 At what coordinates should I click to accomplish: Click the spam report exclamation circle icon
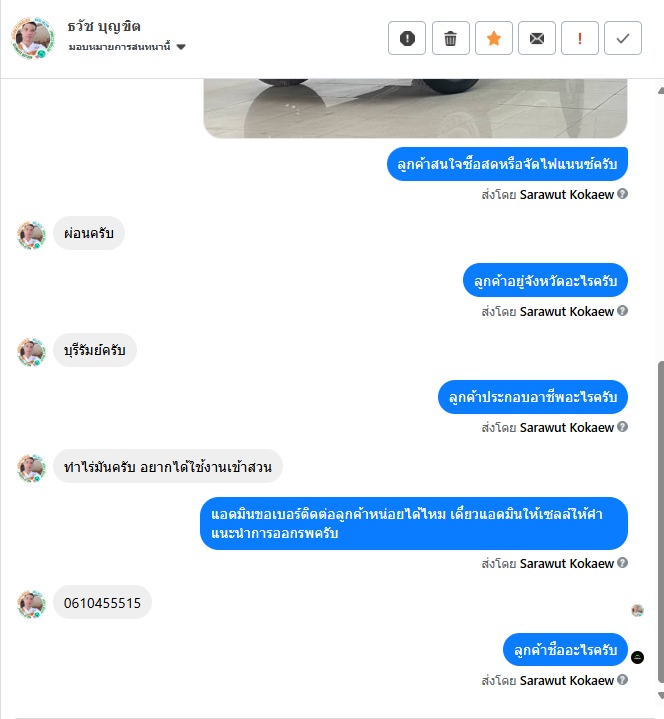tap(407, 38)
